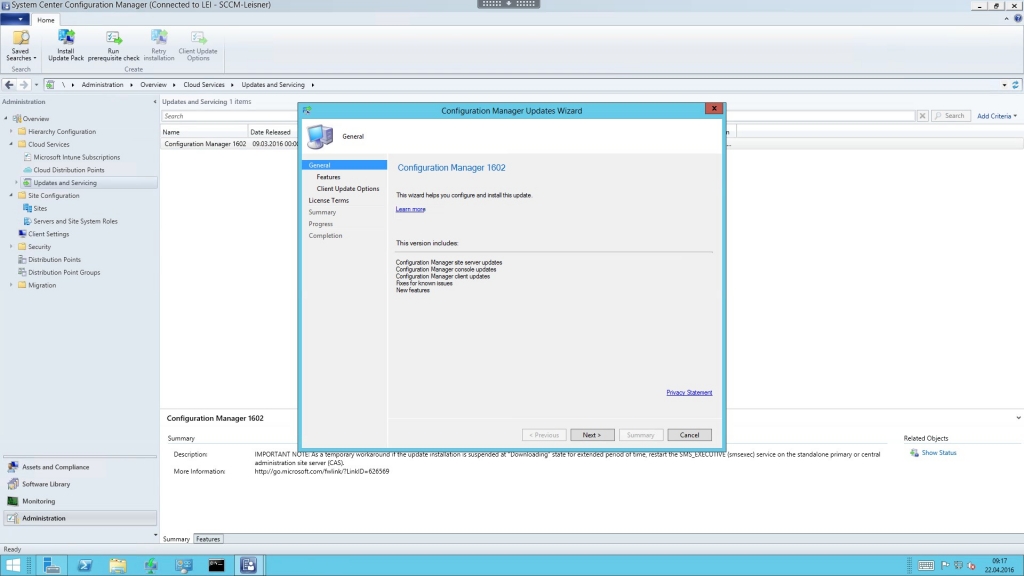Switch to the Features tab at bottom
The width and height of the screenshot is (1024, 576).
[x=208, y=539]
